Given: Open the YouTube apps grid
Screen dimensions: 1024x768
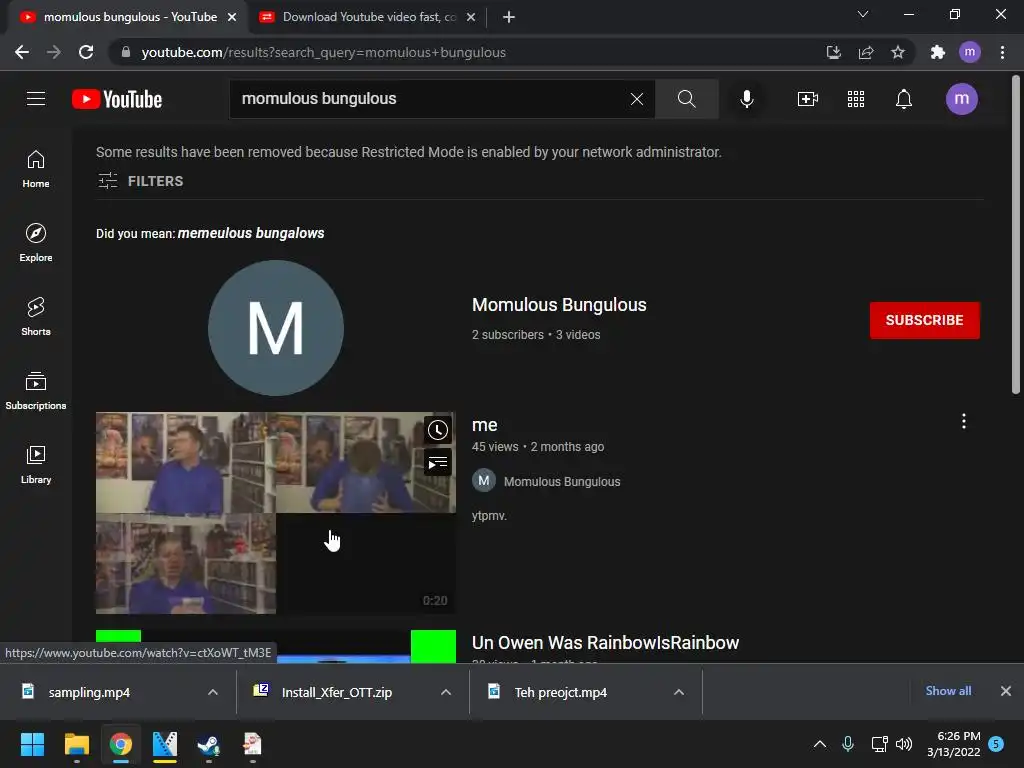Looking at the screenshot, I should pos(856,99).
